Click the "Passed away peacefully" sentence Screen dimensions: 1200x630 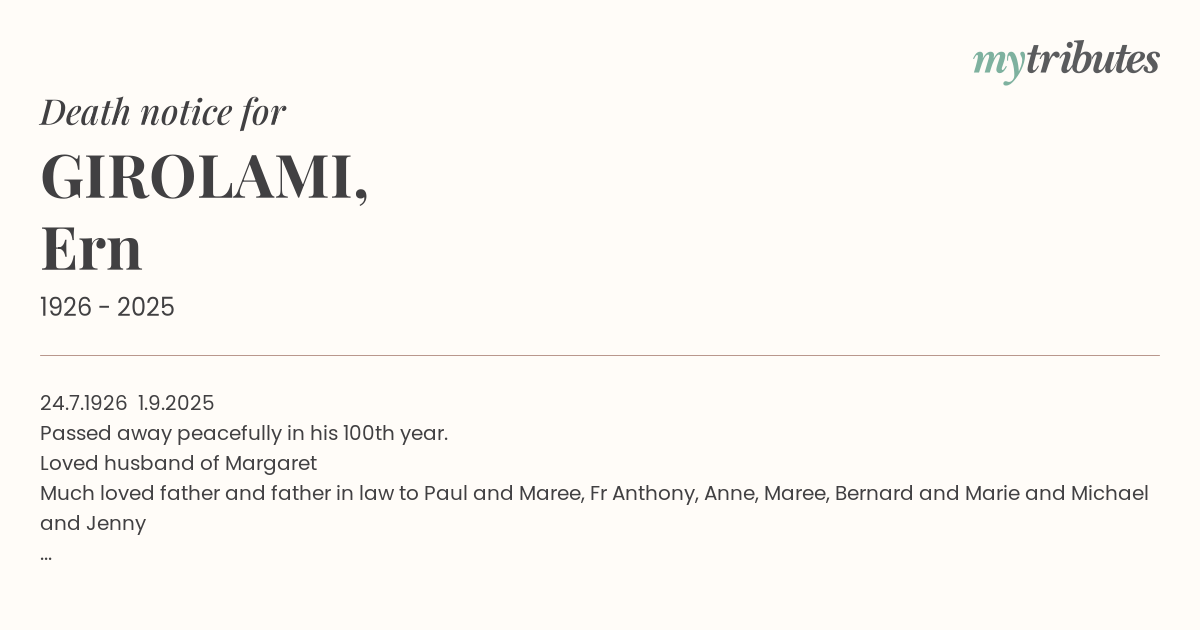(244, 433)
